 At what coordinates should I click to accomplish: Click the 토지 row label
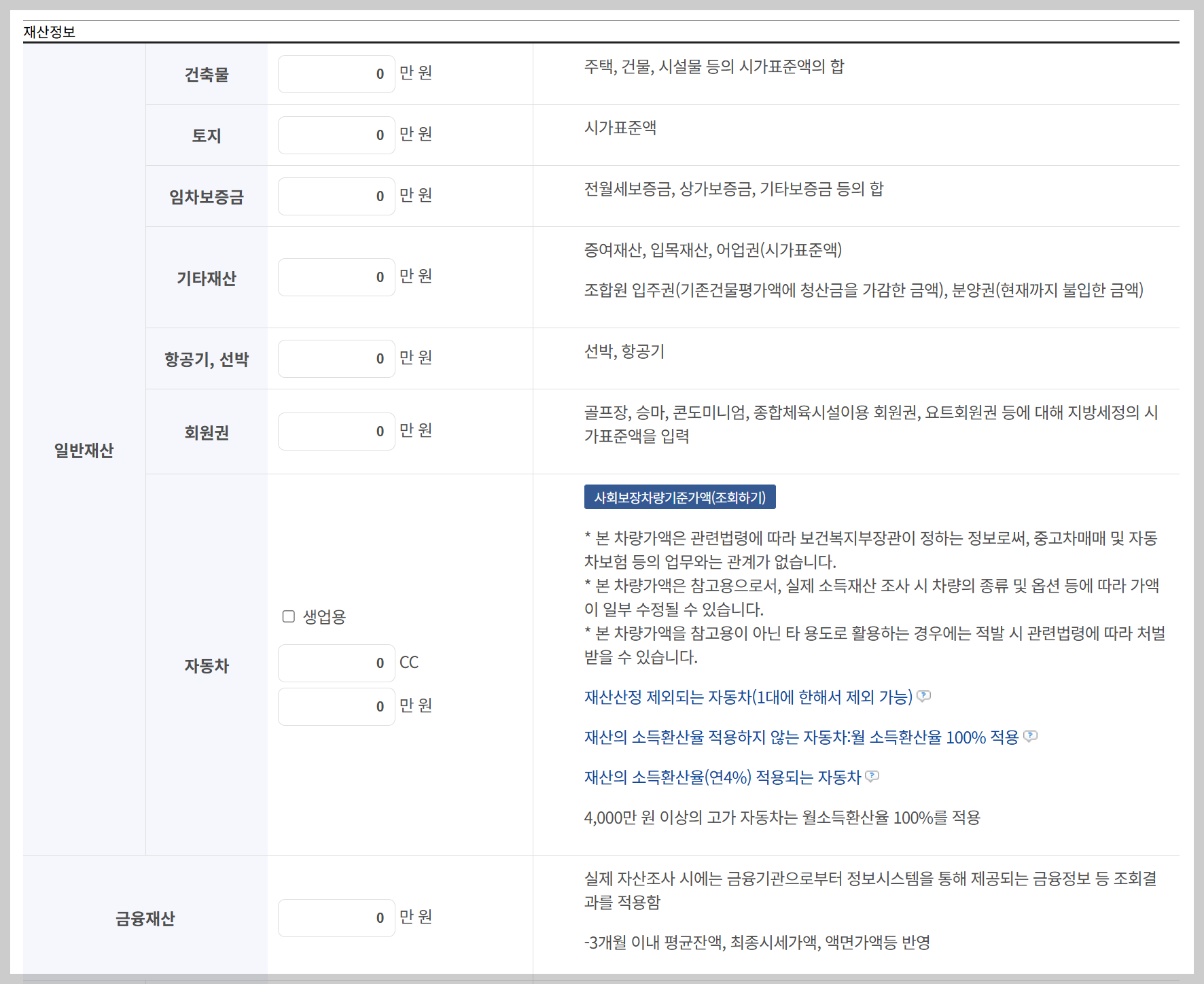207,136
